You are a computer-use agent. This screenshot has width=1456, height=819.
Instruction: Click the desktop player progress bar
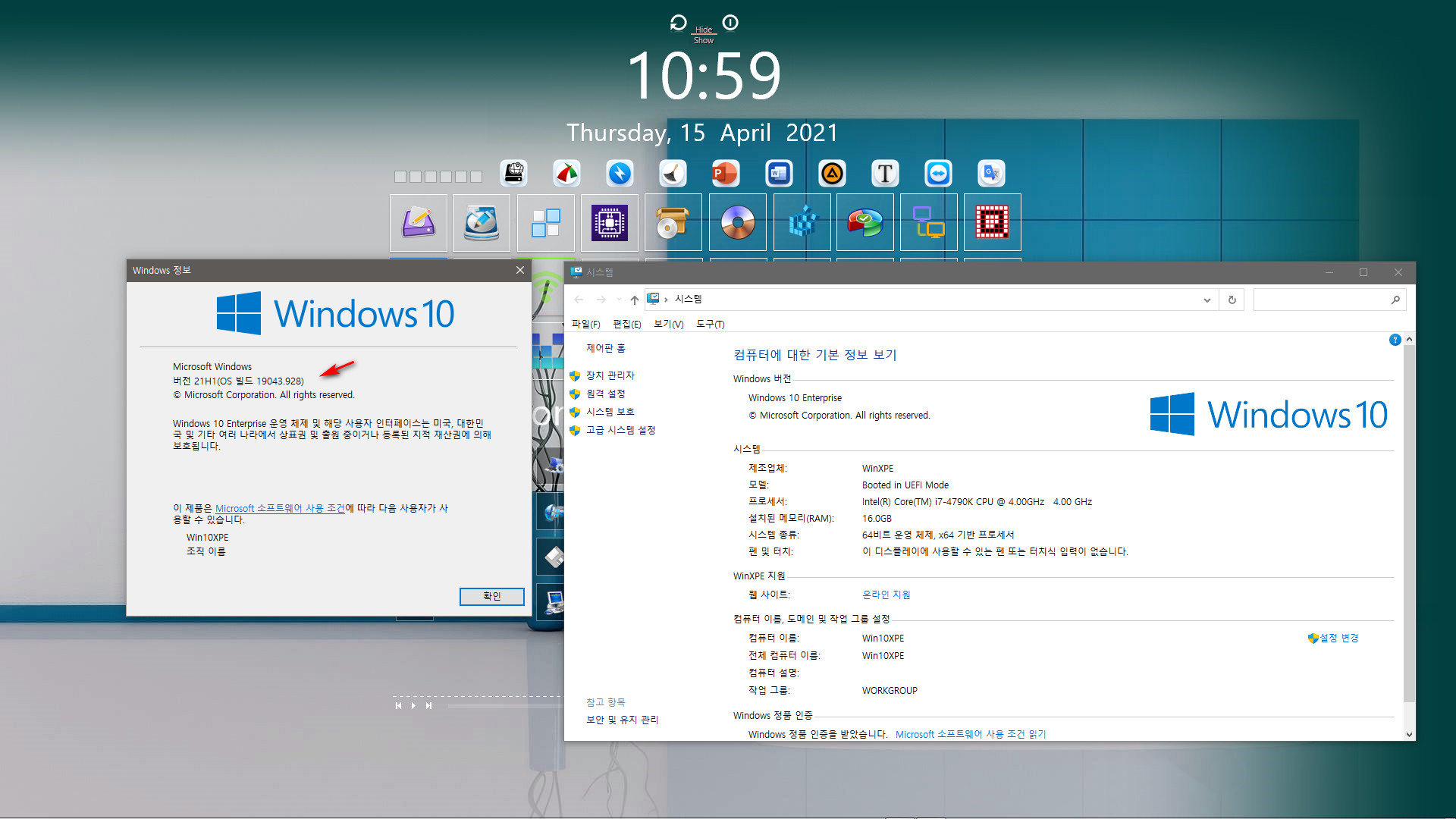coord(504,706)
